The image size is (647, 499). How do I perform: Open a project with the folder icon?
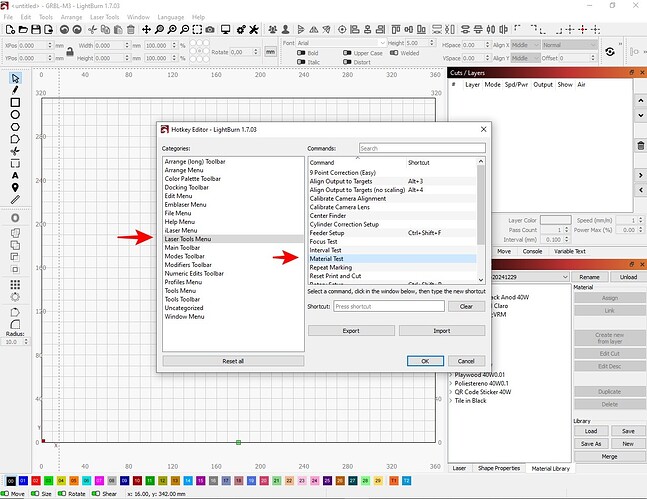[x=24, y=29]
